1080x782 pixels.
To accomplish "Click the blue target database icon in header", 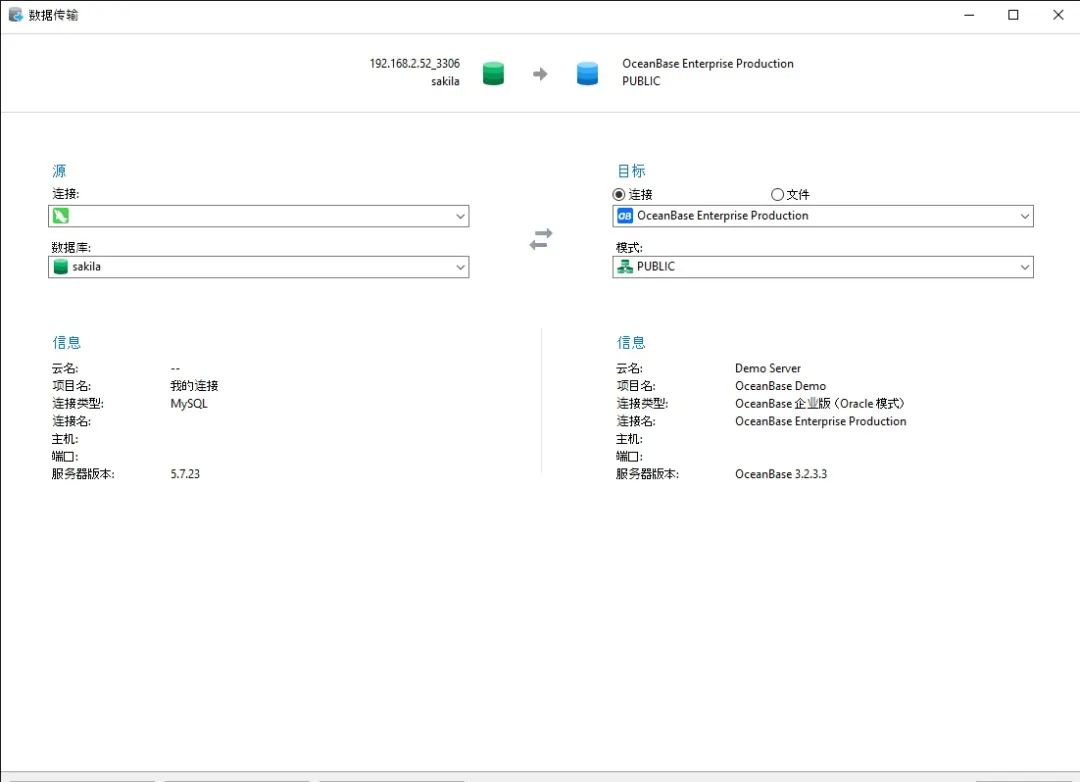I will pyautogui.click(x=588, y=73).
